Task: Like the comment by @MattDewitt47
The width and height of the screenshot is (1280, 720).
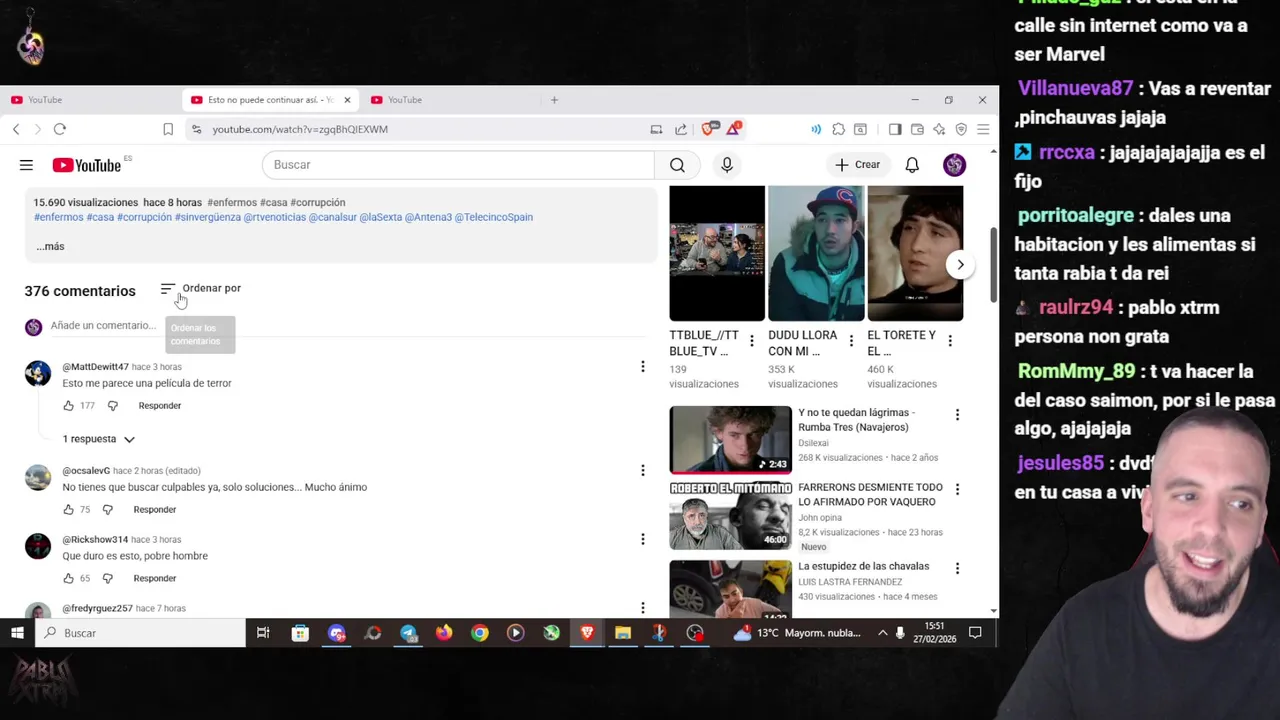Action: tap(68, 406)
